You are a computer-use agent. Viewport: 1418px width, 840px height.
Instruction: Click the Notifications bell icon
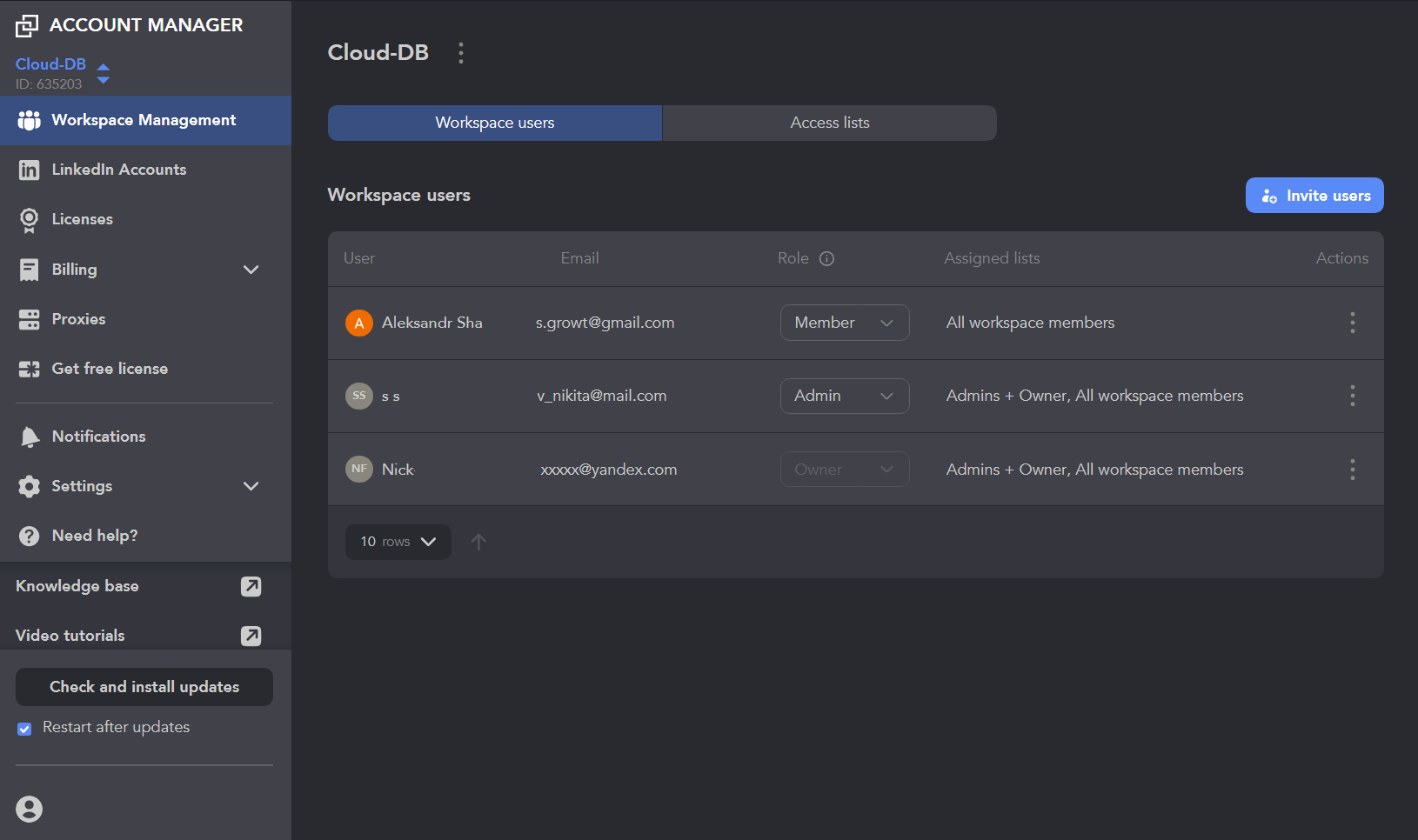(x=30, y=437)
